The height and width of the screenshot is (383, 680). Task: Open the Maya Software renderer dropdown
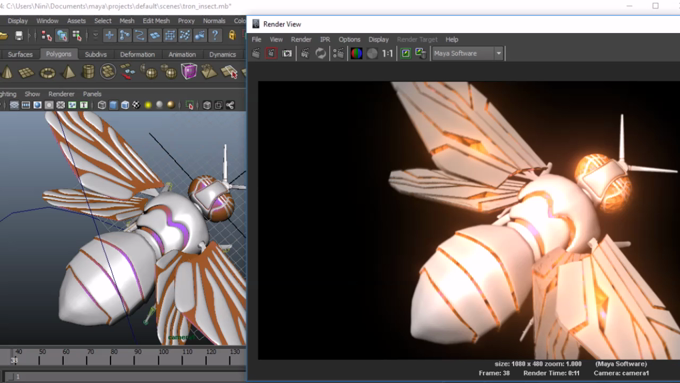(x=467, y=53)
